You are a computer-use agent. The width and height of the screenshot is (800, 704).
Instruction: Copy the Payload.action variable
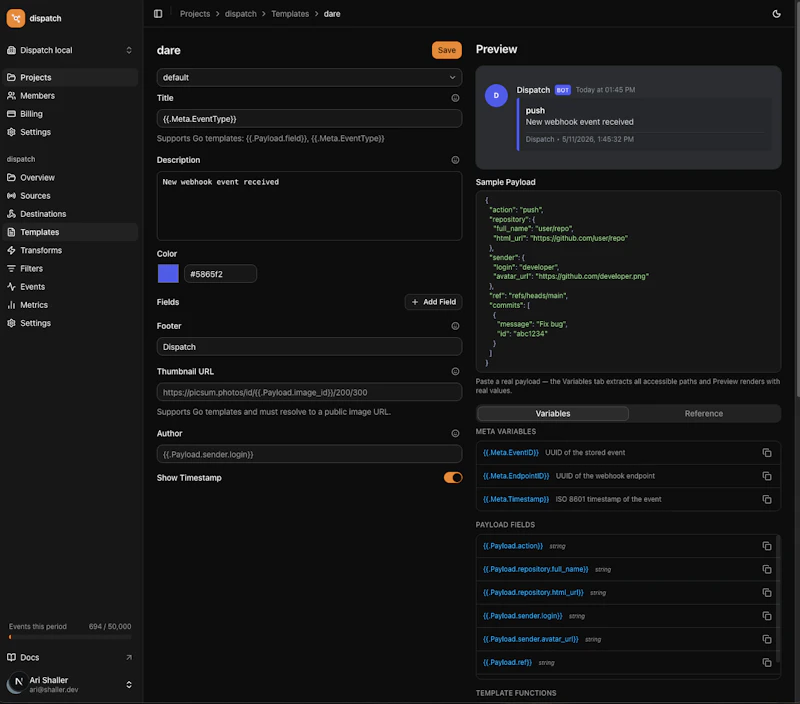pos(767,546)
